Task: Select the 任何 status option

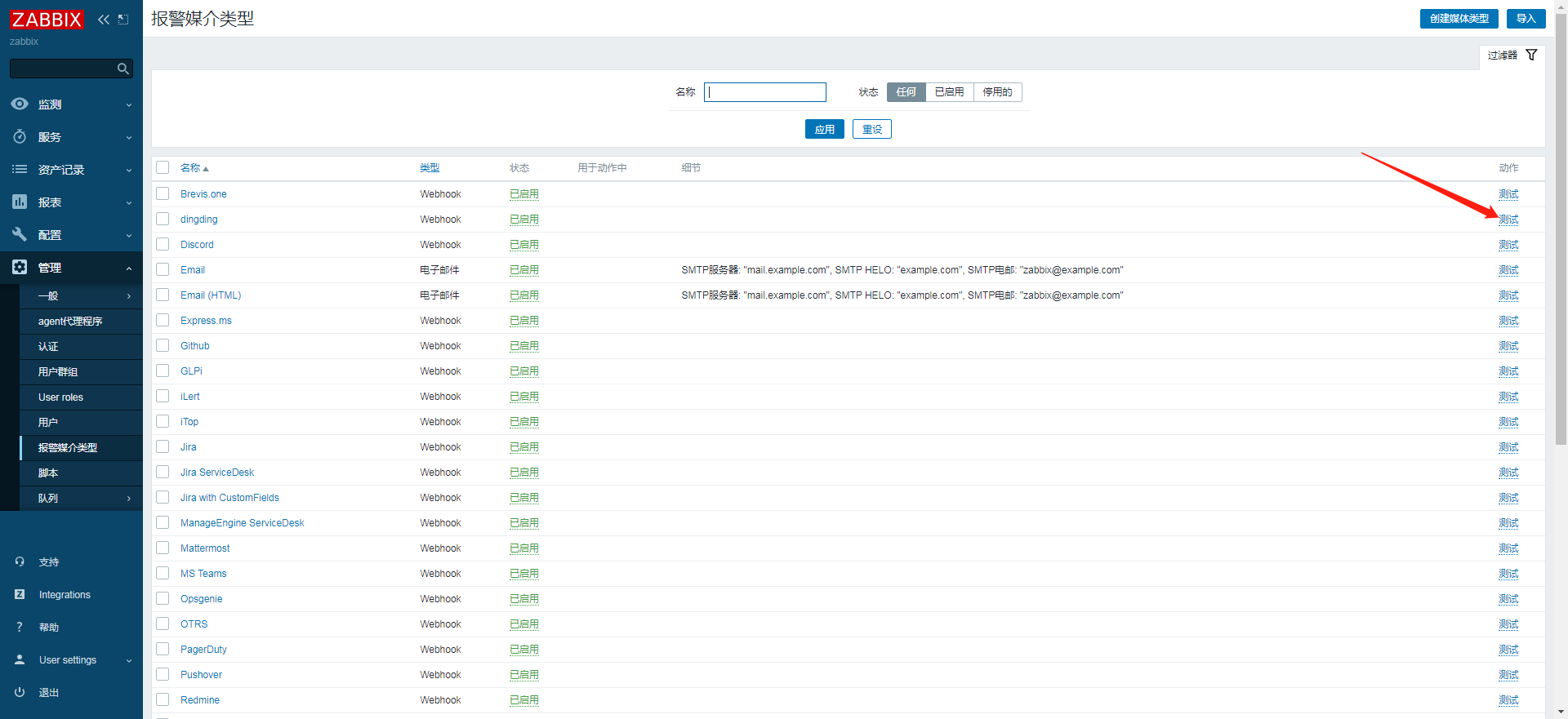Action: pos(906,92)
